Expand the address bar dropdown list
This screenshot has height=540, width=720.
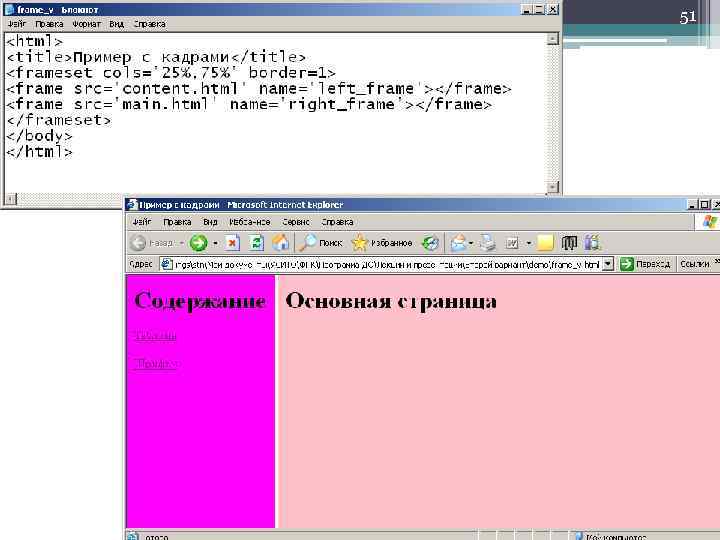pyautogui.click(x=608, y=264)
